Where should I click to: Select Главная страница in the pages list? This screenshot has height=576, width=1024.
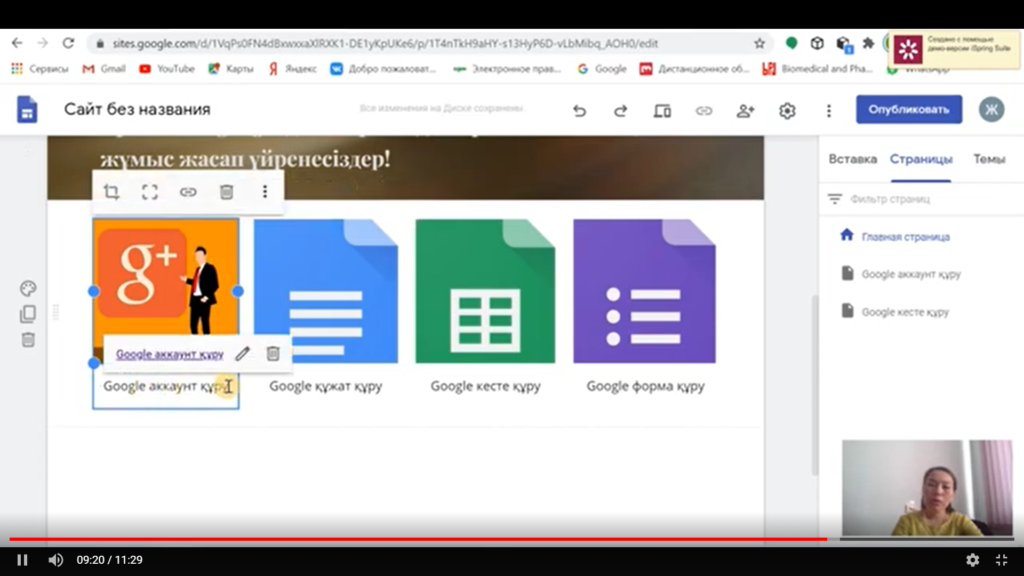905,236
